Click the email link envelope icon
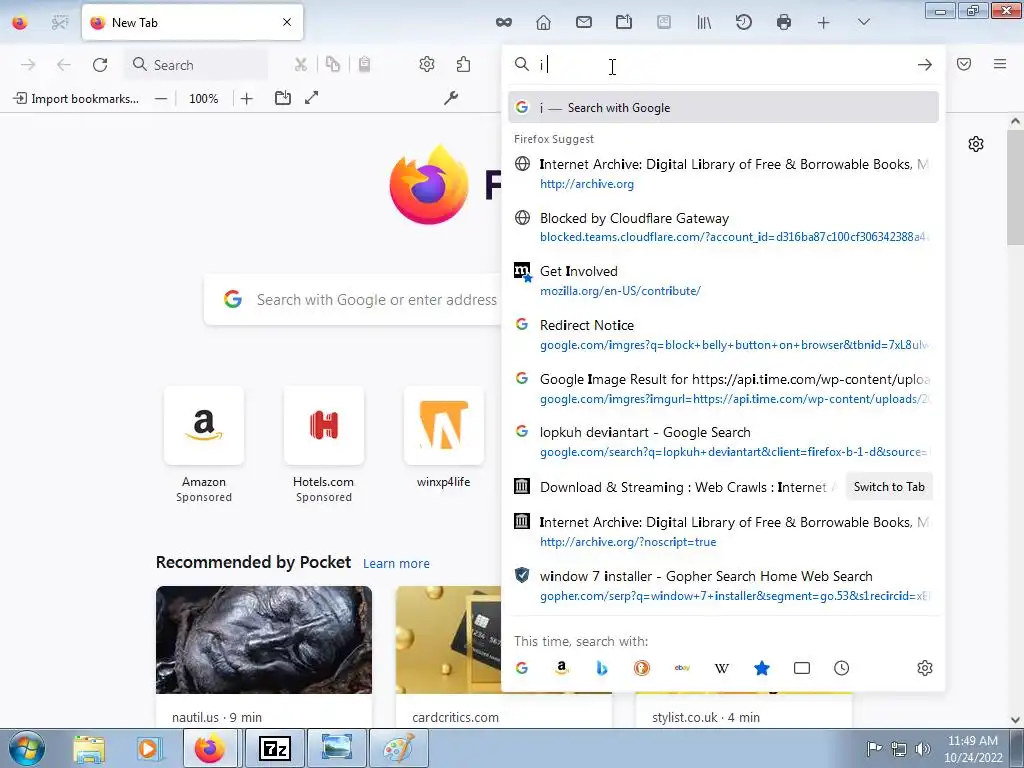The width and height of the screenshot is (1024, 768). coord(584,22)
